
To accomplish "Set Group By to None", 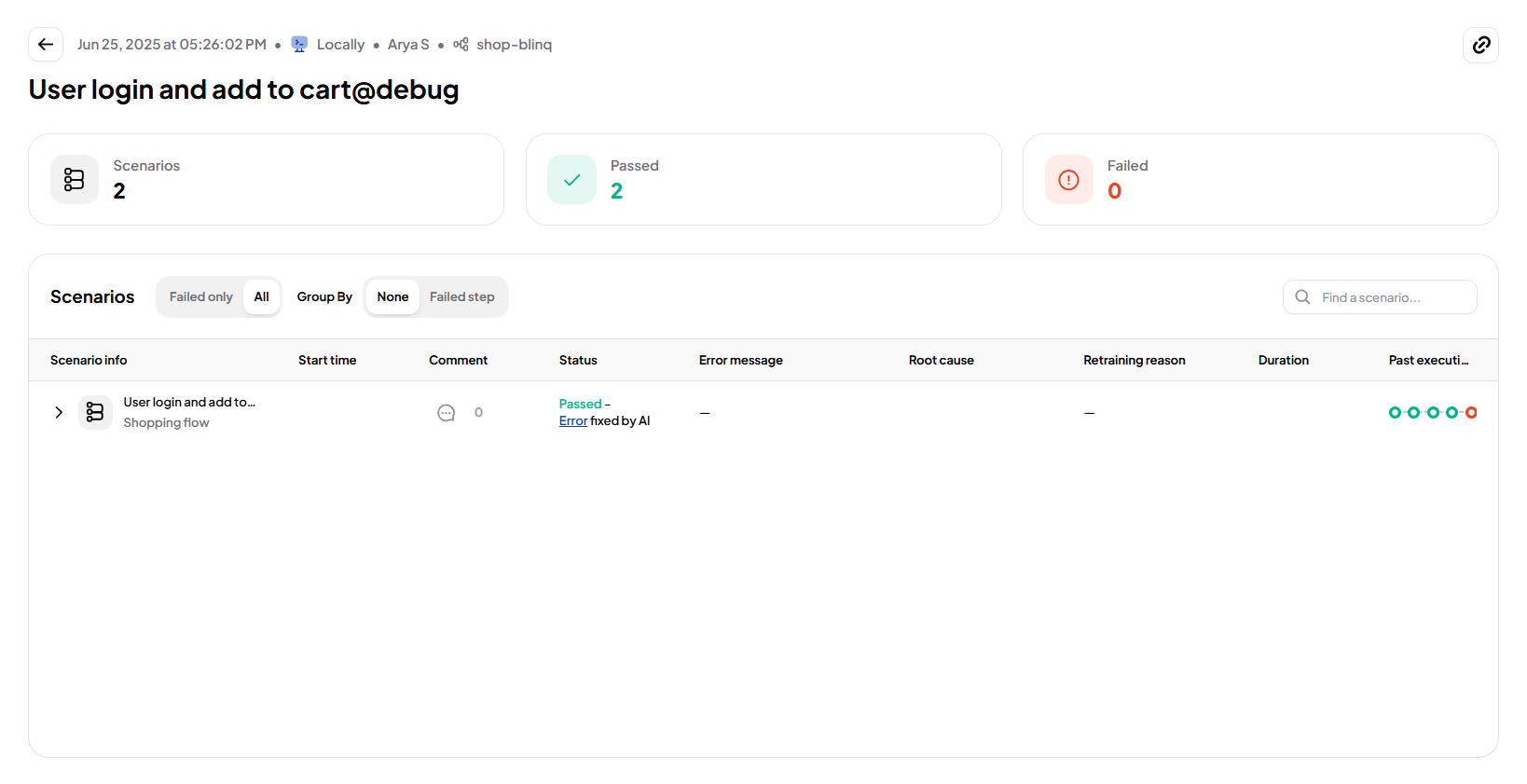I will pos(392,296).
